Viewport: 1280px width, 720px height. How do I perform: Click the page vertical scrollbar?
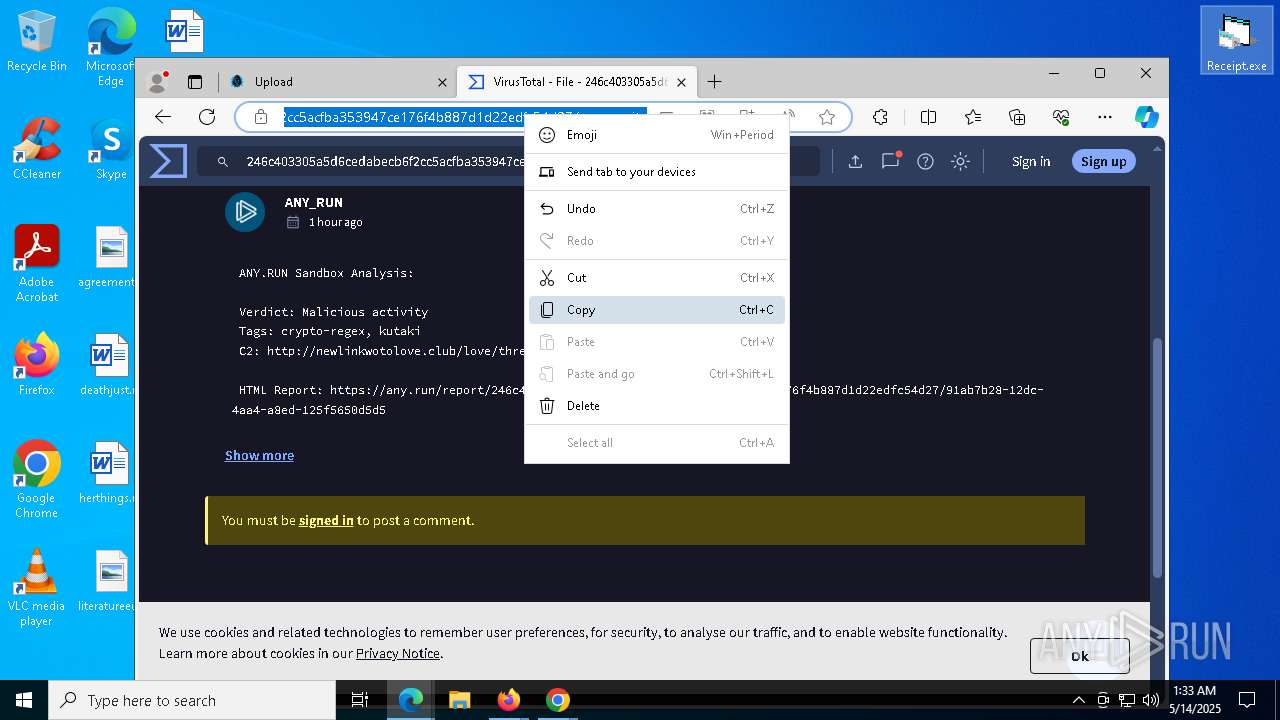(1158, 456)
